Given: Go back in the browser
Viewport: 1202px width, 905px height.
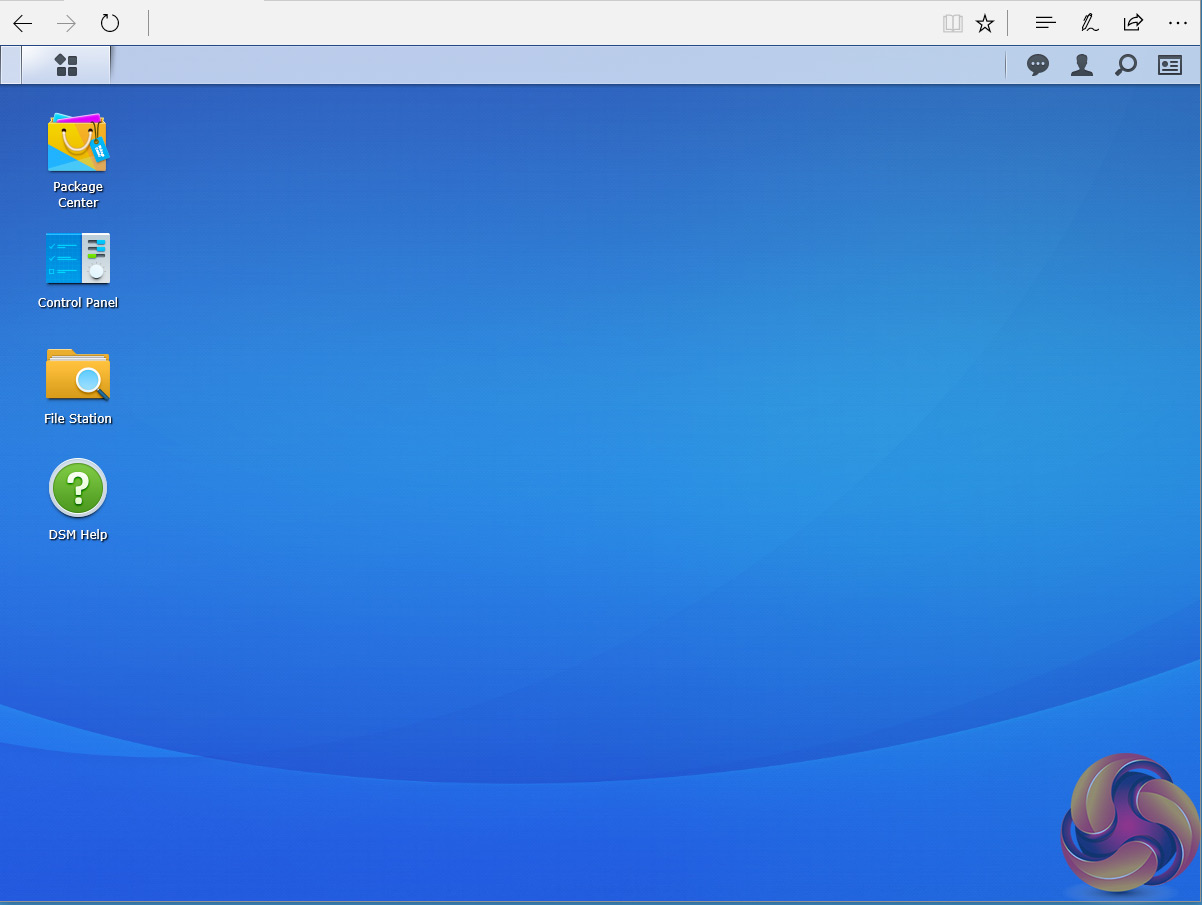Looking at the screenshot, I should click(22, 23).
